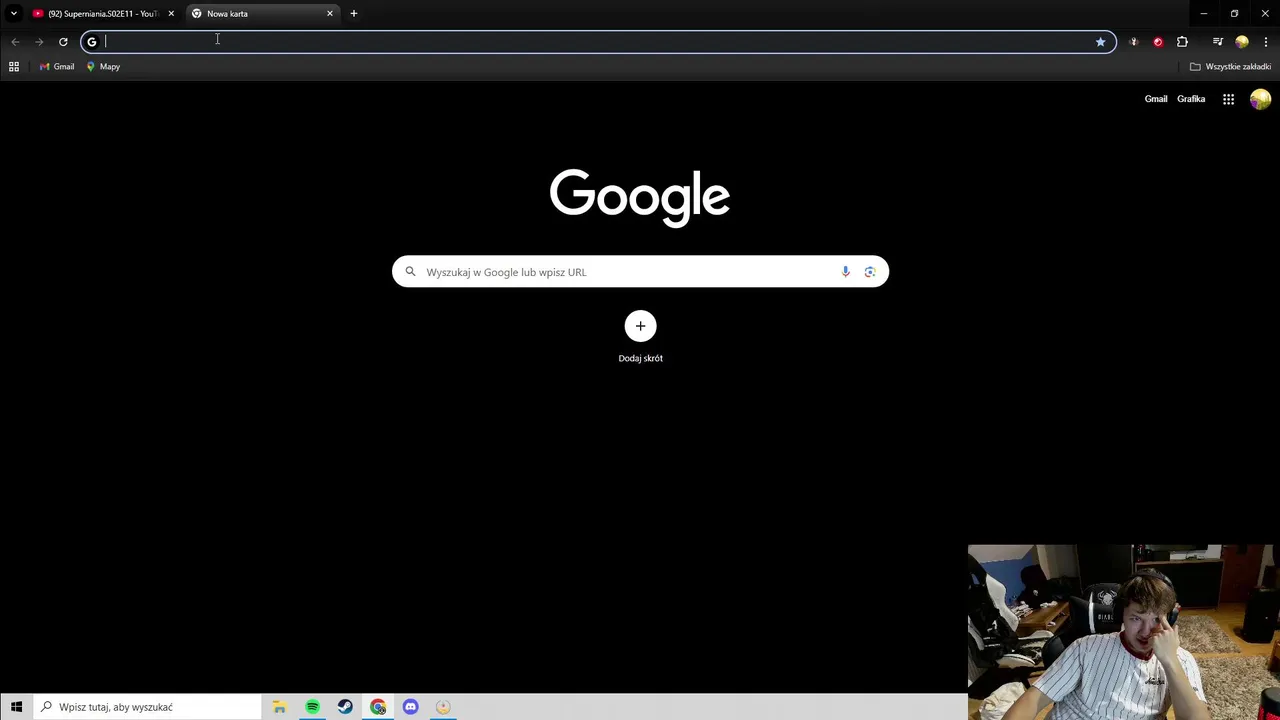Add a shortcut with the plus circle
Screen dimensions: 1280x720
click(x=641, y=326)
